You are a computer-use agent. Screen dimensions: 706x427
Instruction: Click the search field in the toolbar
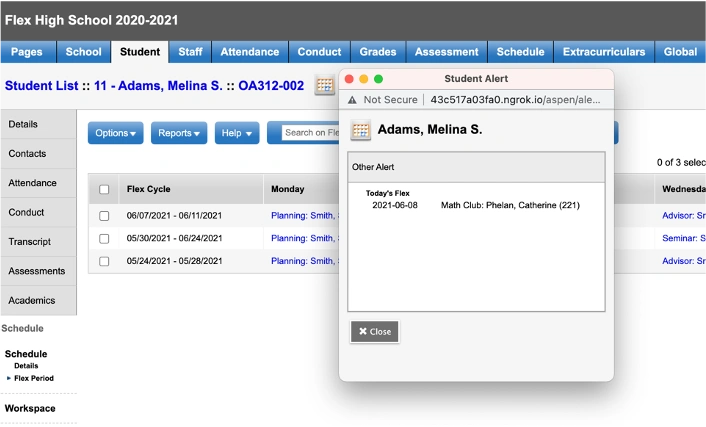[310, 133]
